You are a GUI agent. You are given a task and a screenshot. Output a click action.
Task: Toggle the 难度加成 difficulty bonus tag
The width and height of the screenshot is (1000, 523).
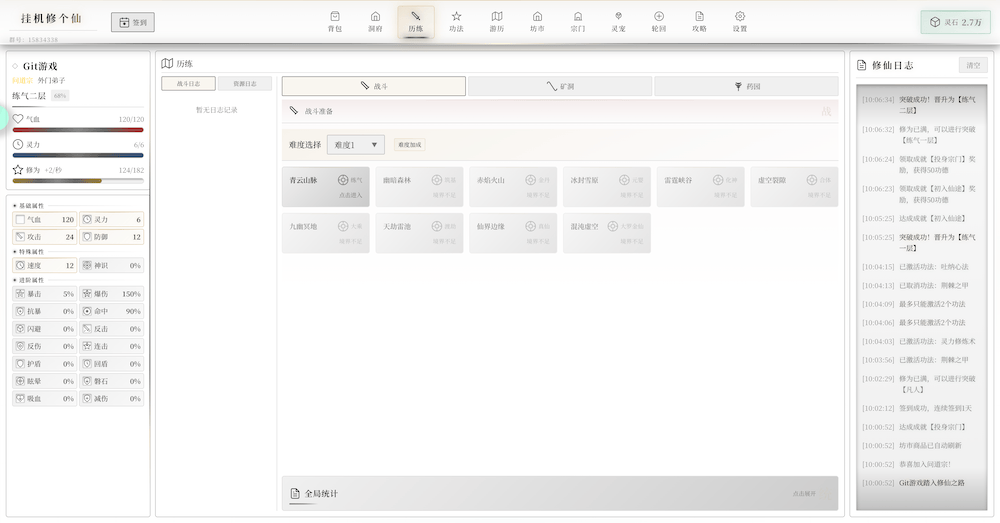coord(409,145)
